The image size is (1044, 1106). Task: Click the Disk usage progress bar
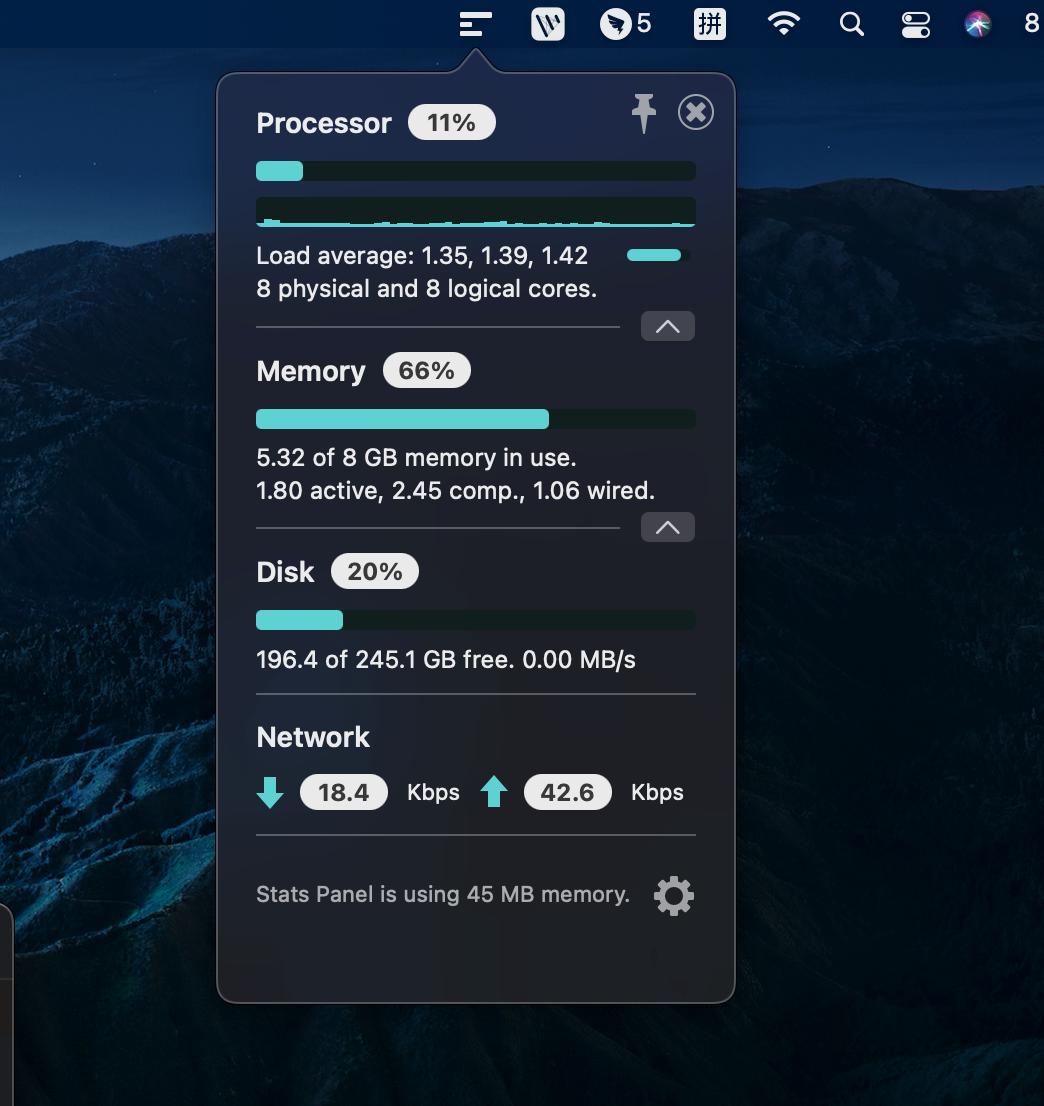click(475, 620)
